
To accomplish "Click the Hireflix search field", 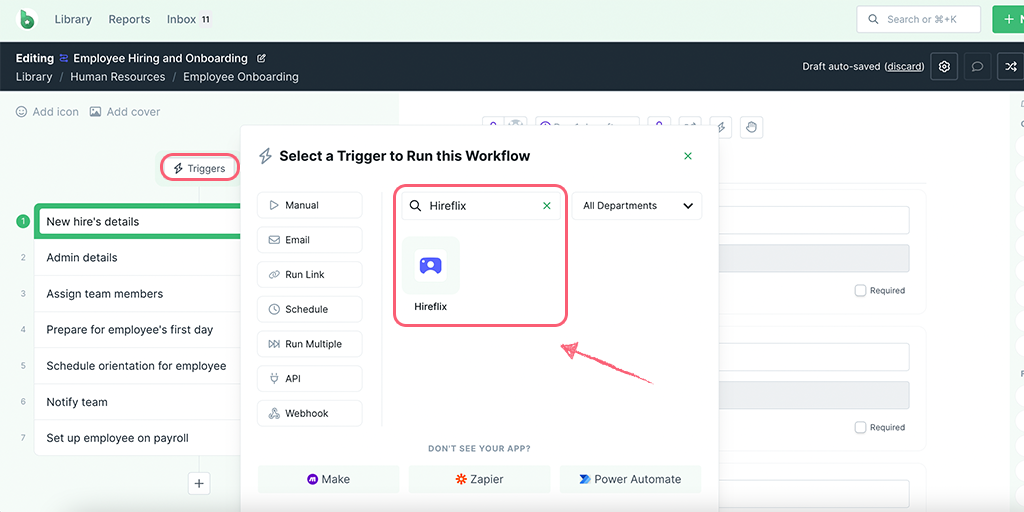I will (x=481, y=206).
